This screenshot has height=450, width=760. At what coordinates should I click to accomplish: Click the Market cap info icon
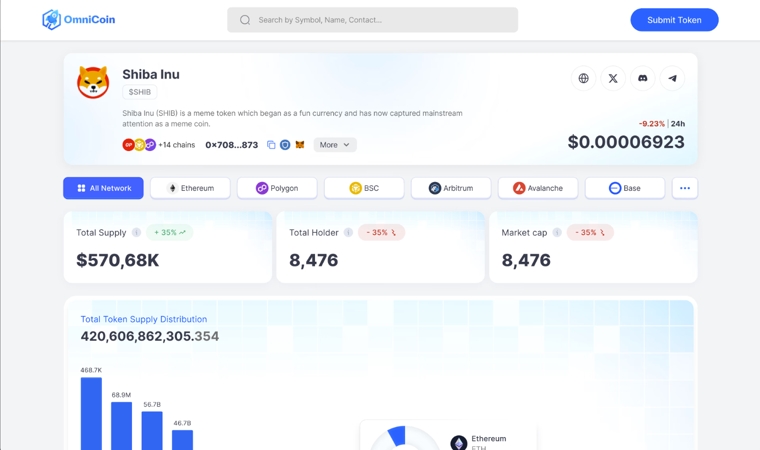[x=557, y=233]
